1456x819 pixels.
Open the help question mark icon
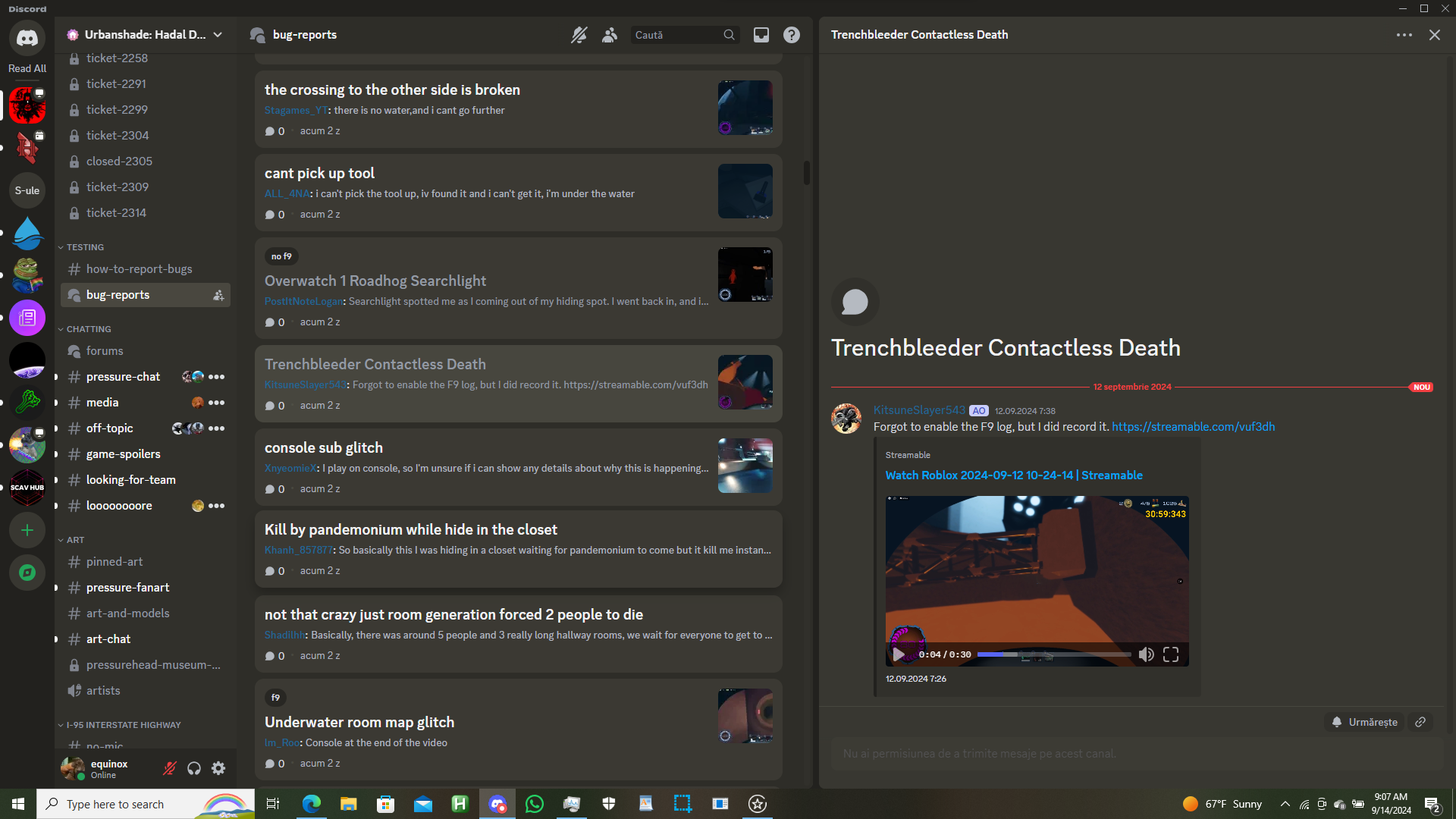(791, 35)
